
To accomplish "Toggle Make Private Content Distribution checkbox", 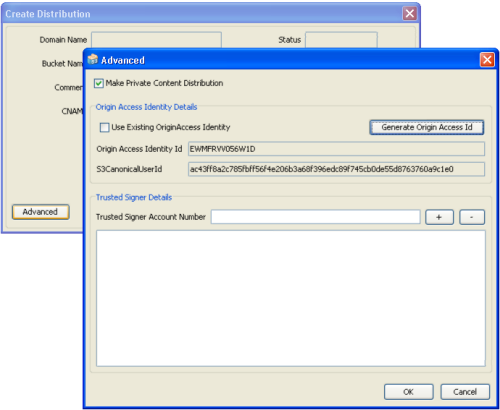I will (x=99, y=83).
